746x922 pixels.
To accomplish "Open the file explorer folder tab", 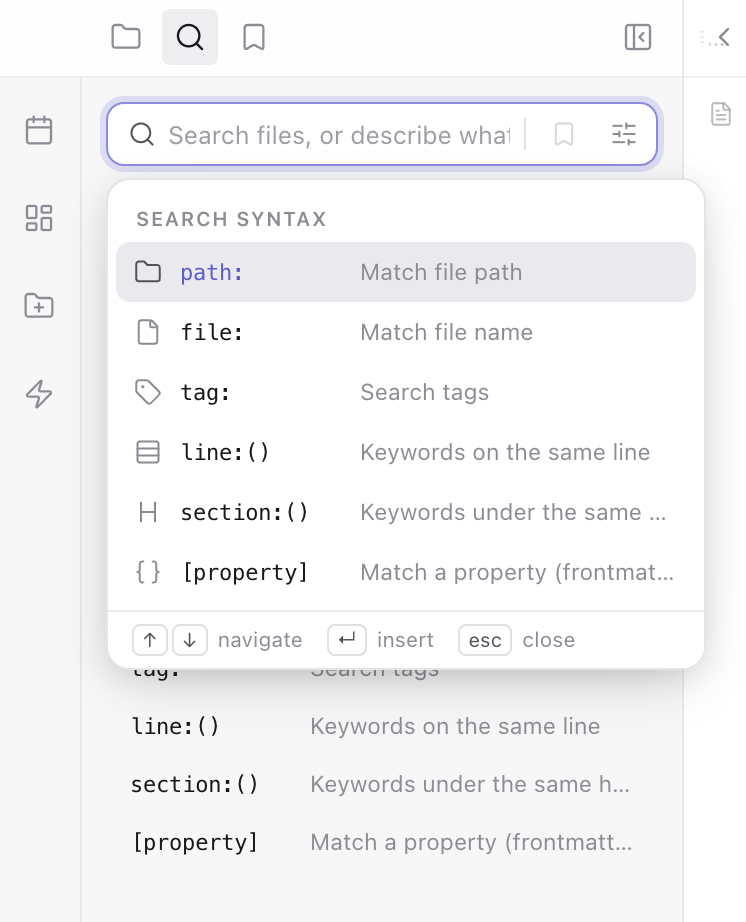I will pyautogui.click(x=126, y=37).
